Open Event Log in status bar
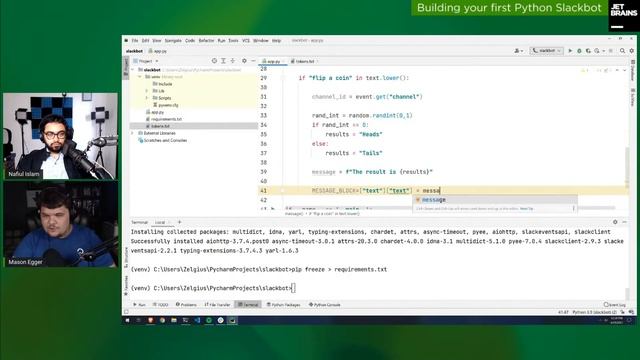Viewport: 640px width, 360px height. pyautogui.click(x=614, y=305)
